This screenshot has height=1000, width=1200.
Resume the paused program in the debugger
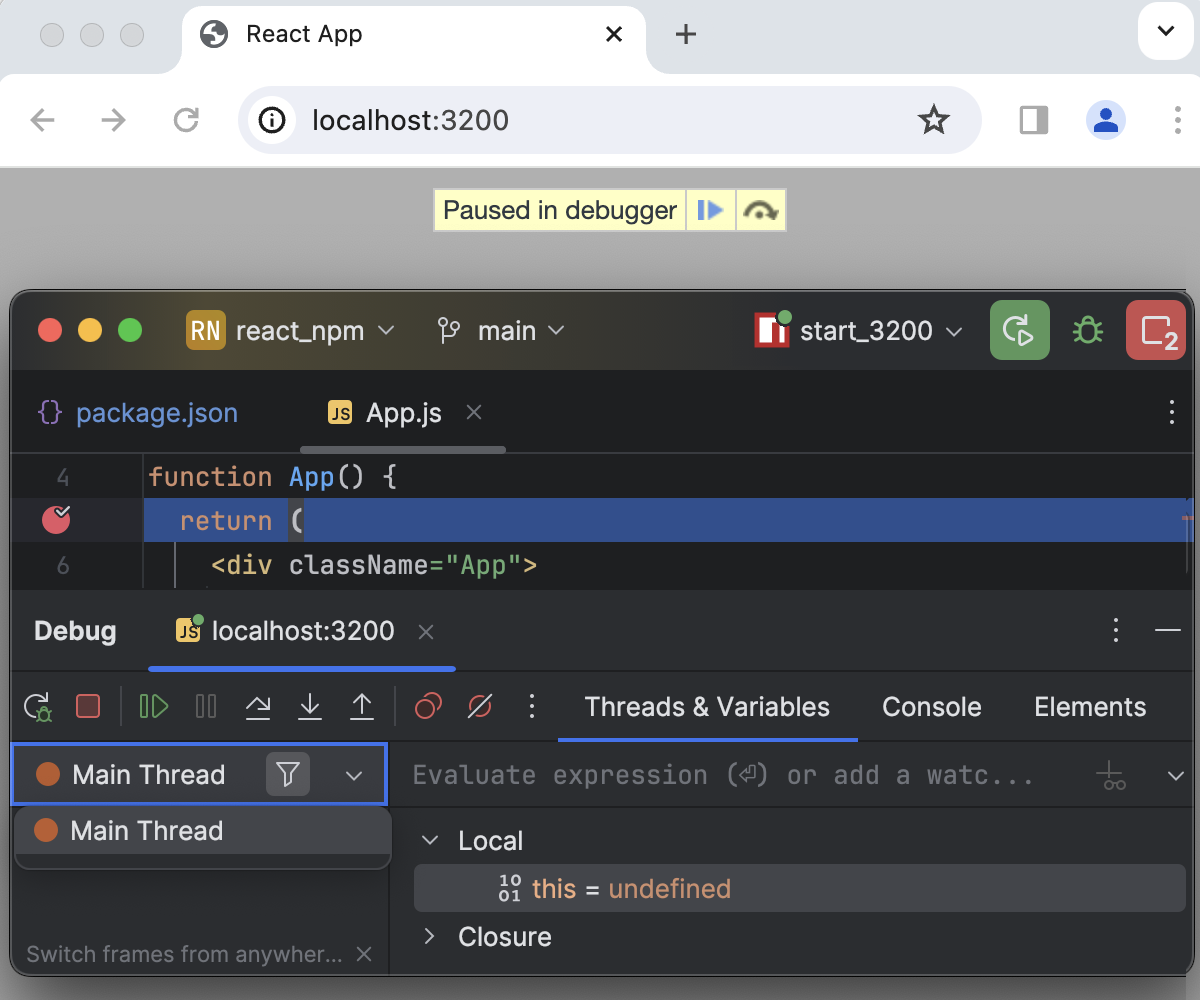point(154,707)
